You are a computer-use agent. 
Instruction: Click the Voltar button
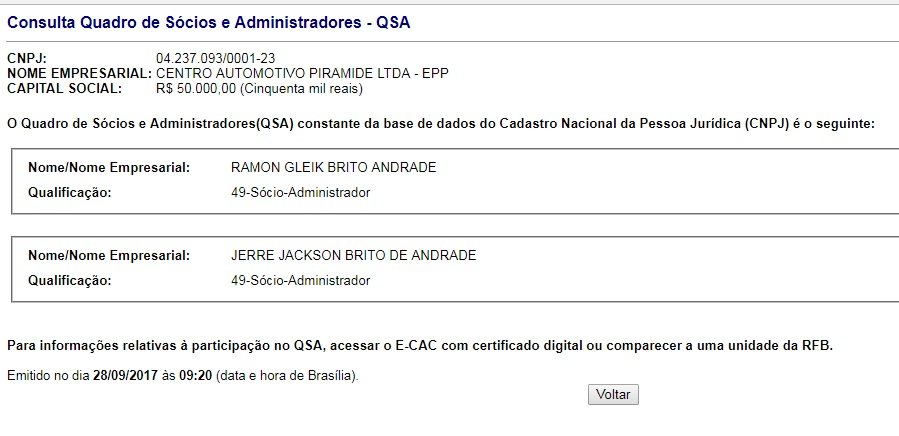(x=613, y=395)
